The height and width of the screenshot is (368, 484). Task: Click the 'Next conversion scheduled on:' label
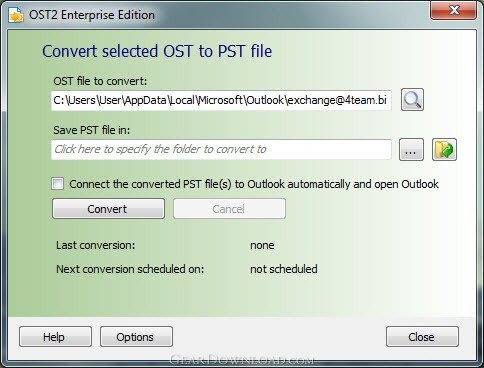point(130,269)
